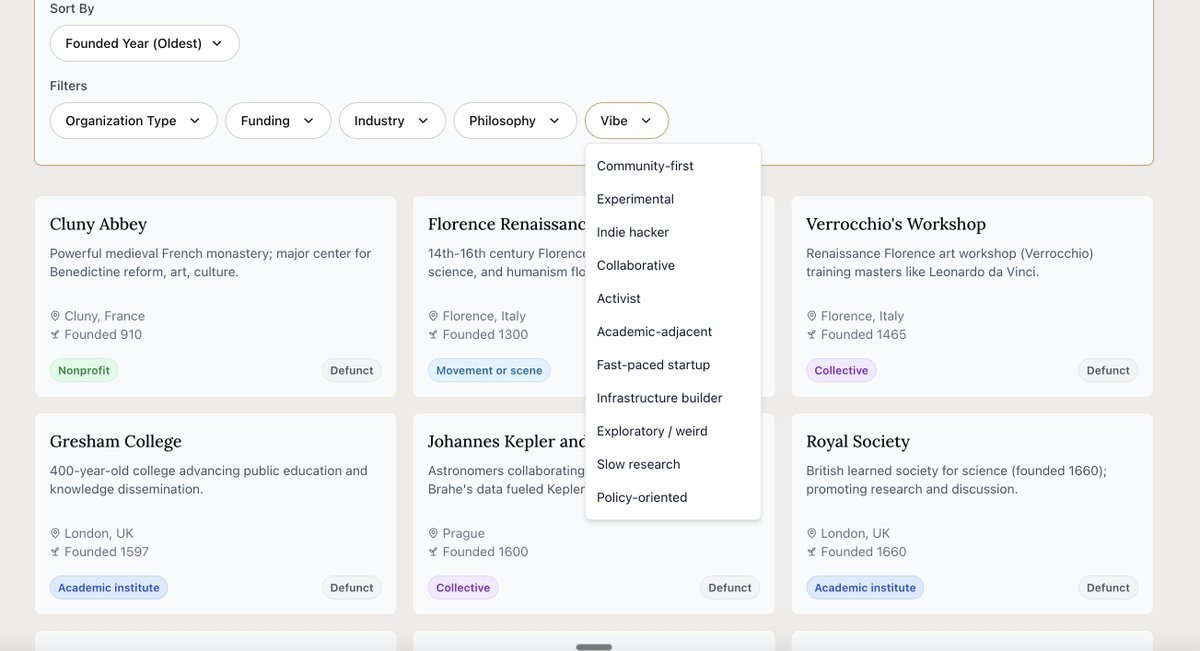Open the Philosophy filter dropdown
The image size is (1200, 651).
[514, 121]
